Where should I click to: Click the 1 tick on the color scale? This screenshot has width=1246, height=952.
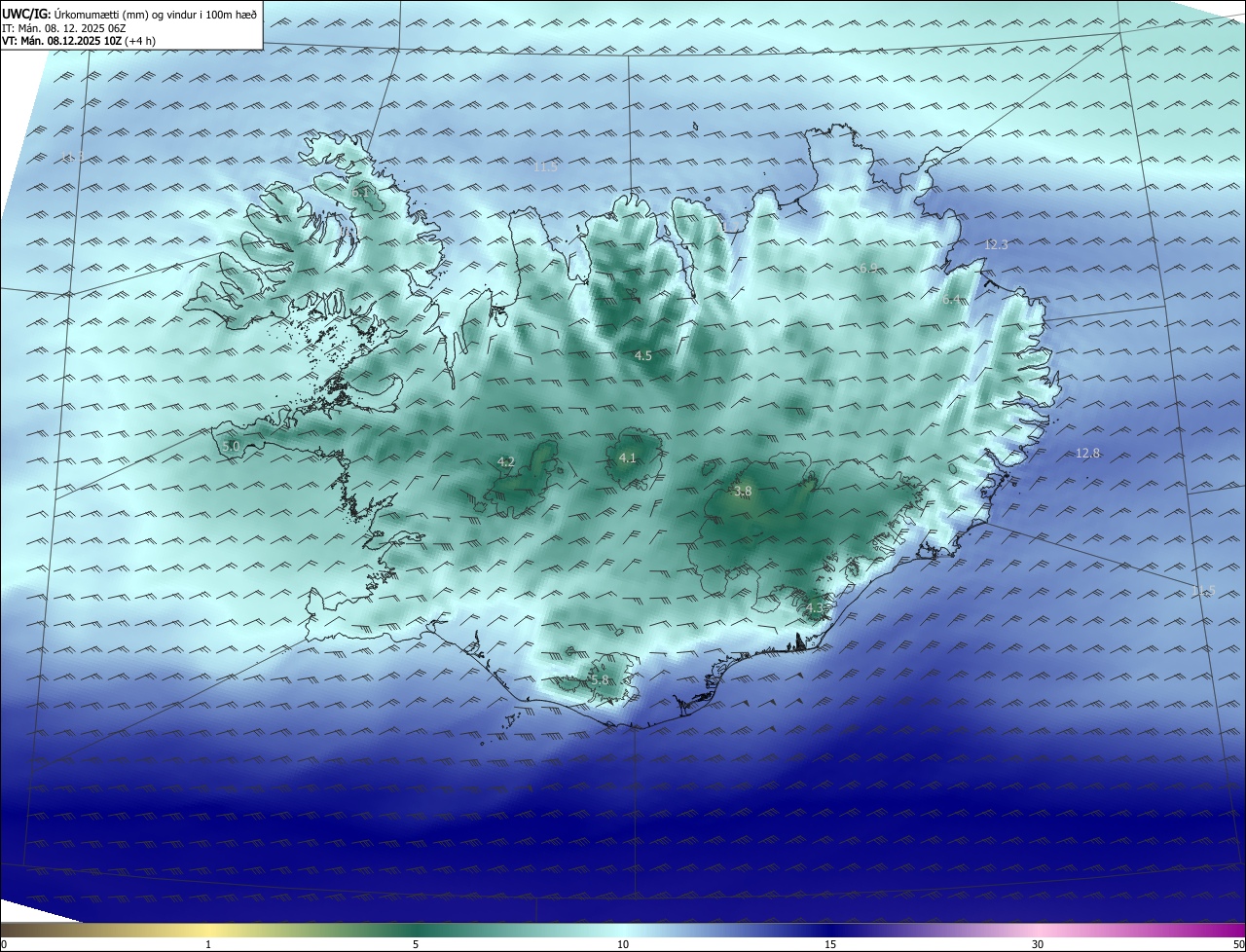point(208,944)
